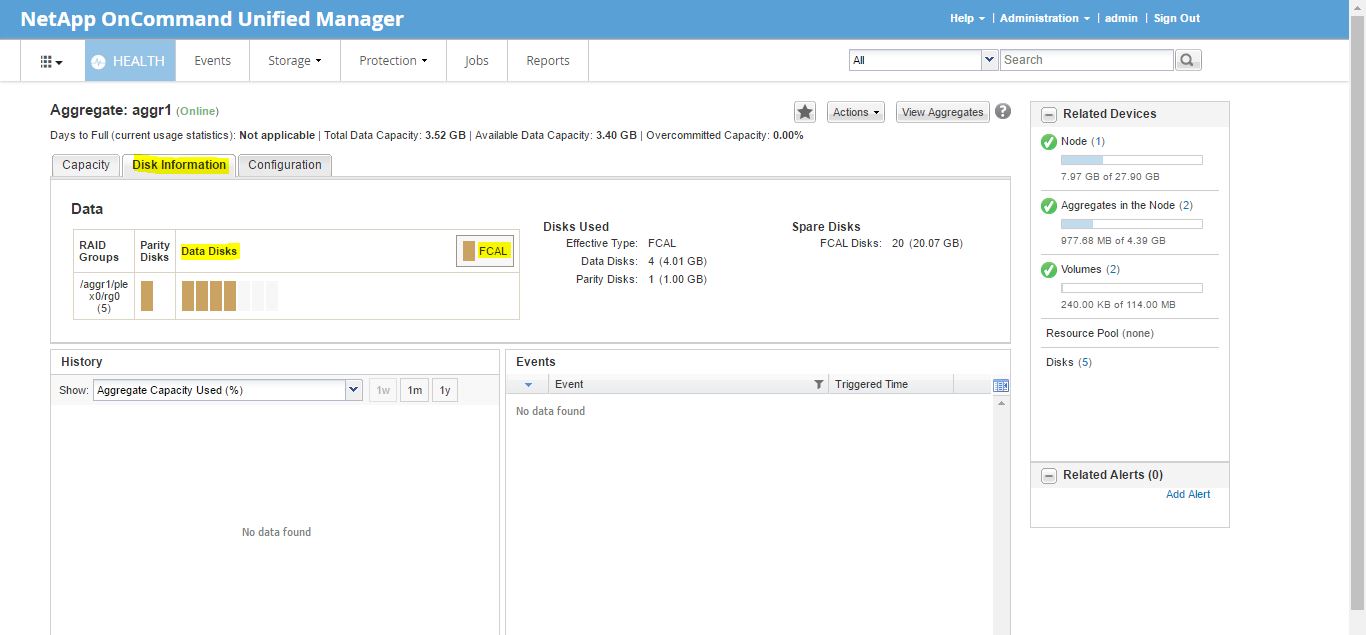
Task: Click inside the Search input field
Action: (1085, 59)
